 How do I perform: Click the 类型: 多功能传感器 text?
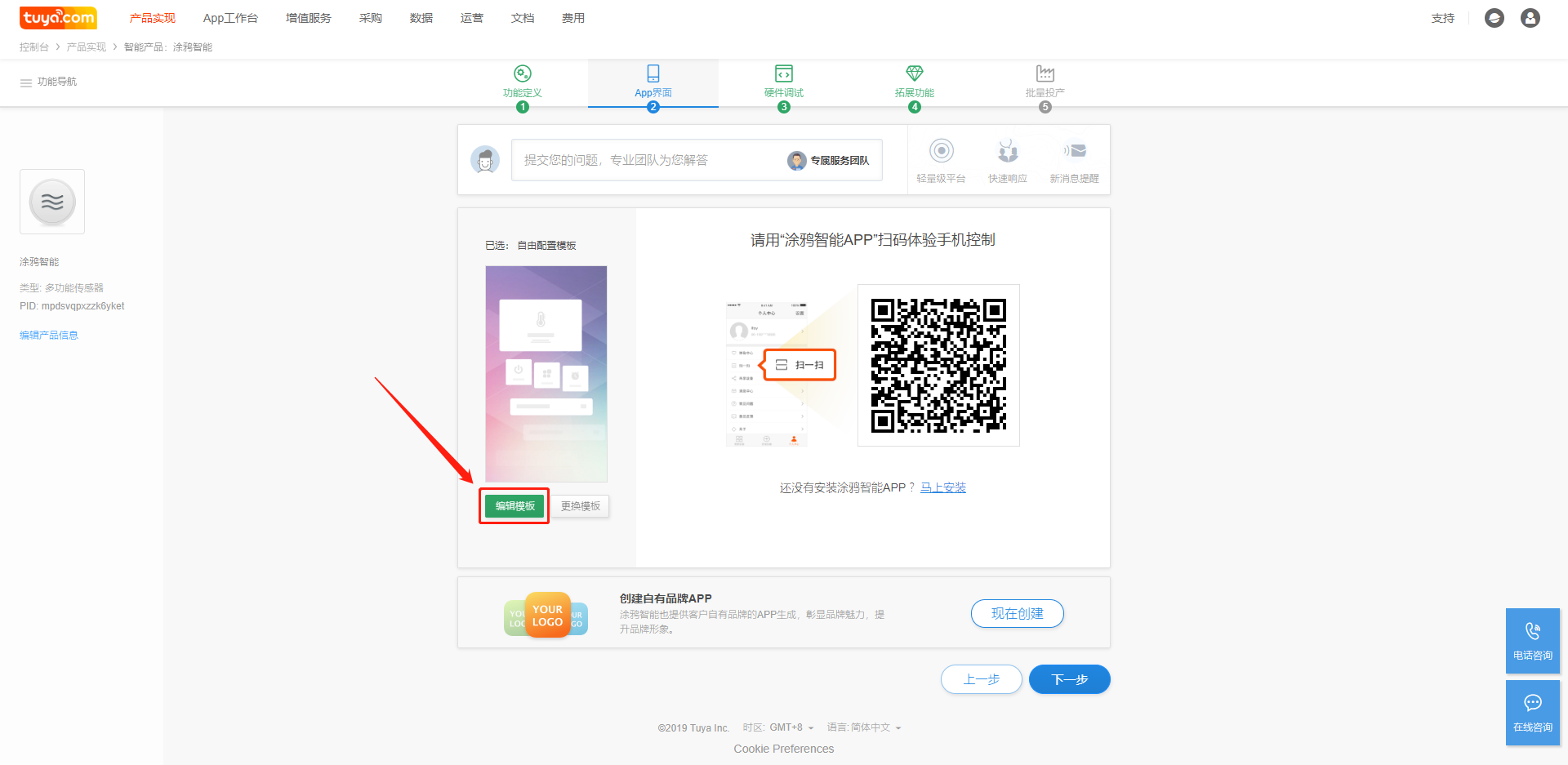pos(62,288)
